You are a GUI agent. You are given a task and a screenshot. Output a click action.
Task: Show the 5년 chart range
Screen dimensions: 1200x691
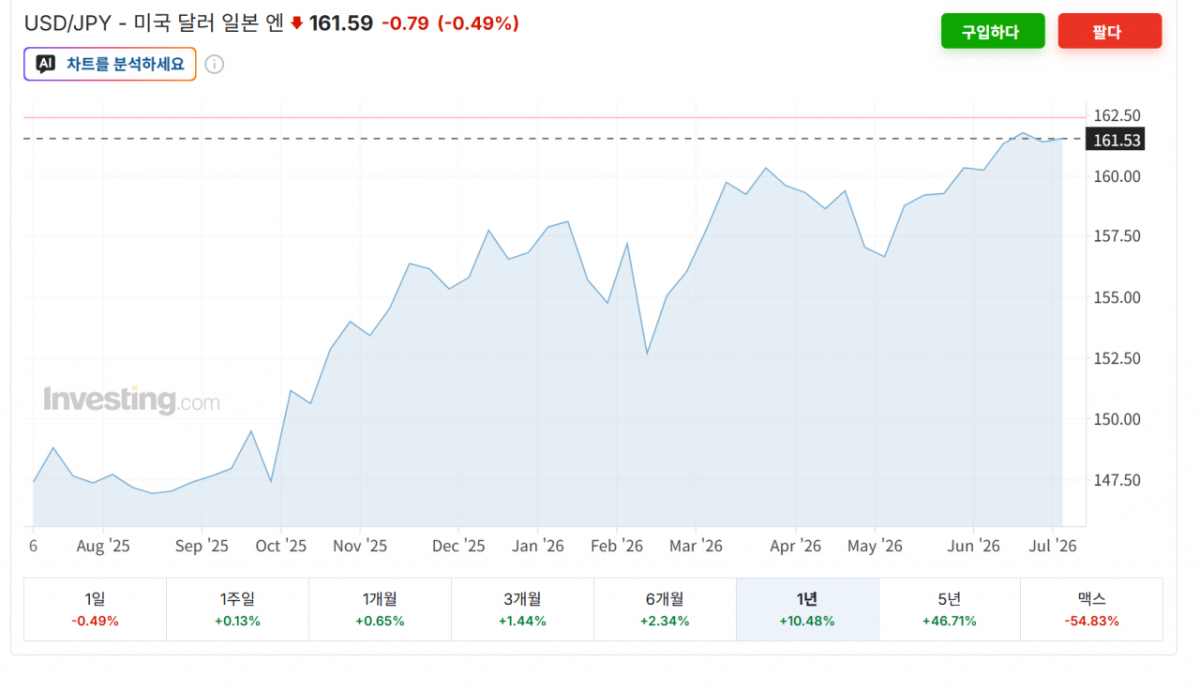click(949, 609)
